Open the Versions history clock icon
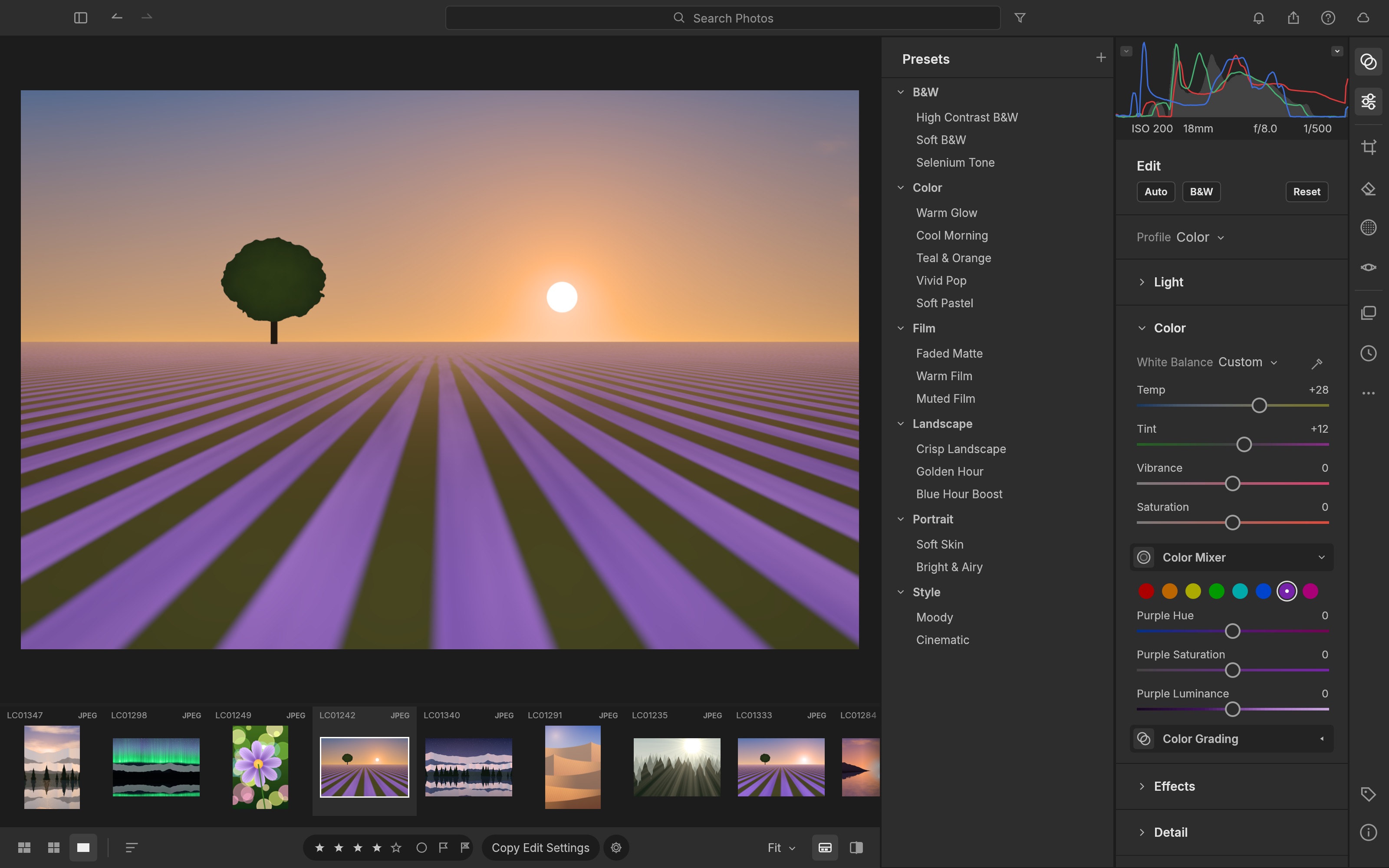Screen dimensions: 1389x868 [1368, 353]
